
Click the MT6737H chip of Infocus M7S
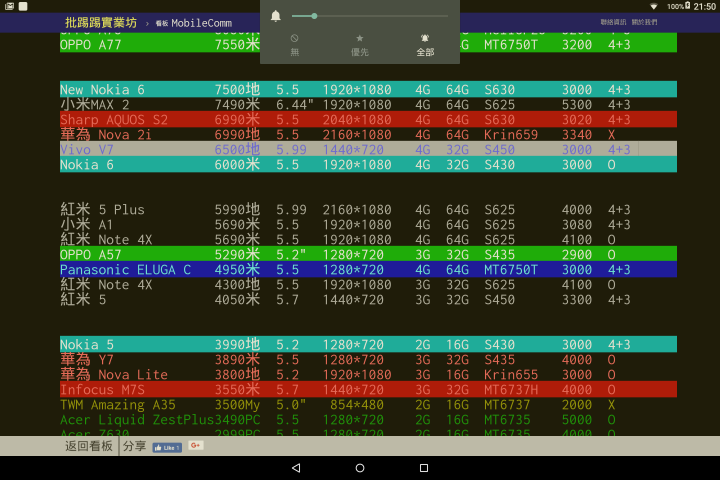(x=511, y=390)
